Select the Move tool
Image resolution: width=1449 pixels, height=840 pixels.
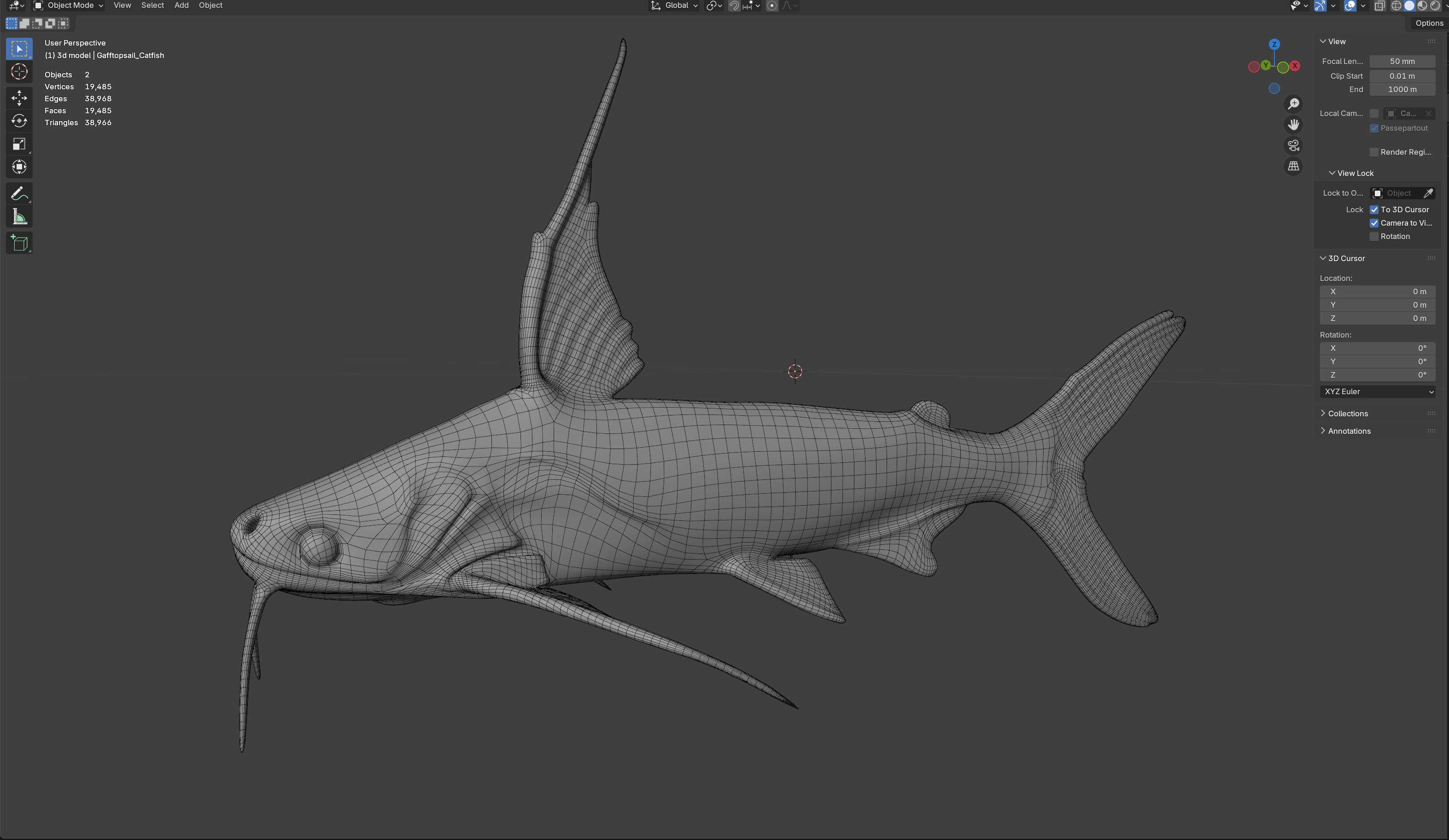19,97
